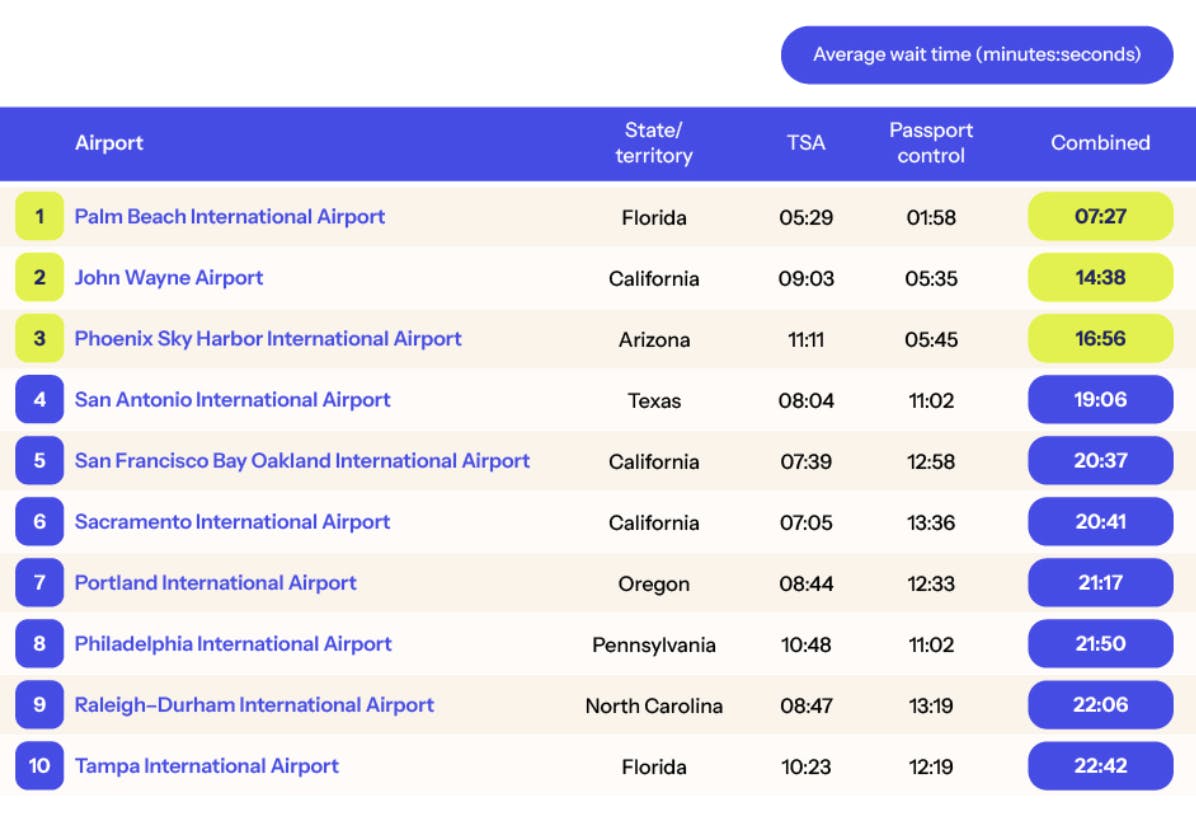1196x813 pixels.
Task: Click the TSA column header
Action: click(805, 143)
